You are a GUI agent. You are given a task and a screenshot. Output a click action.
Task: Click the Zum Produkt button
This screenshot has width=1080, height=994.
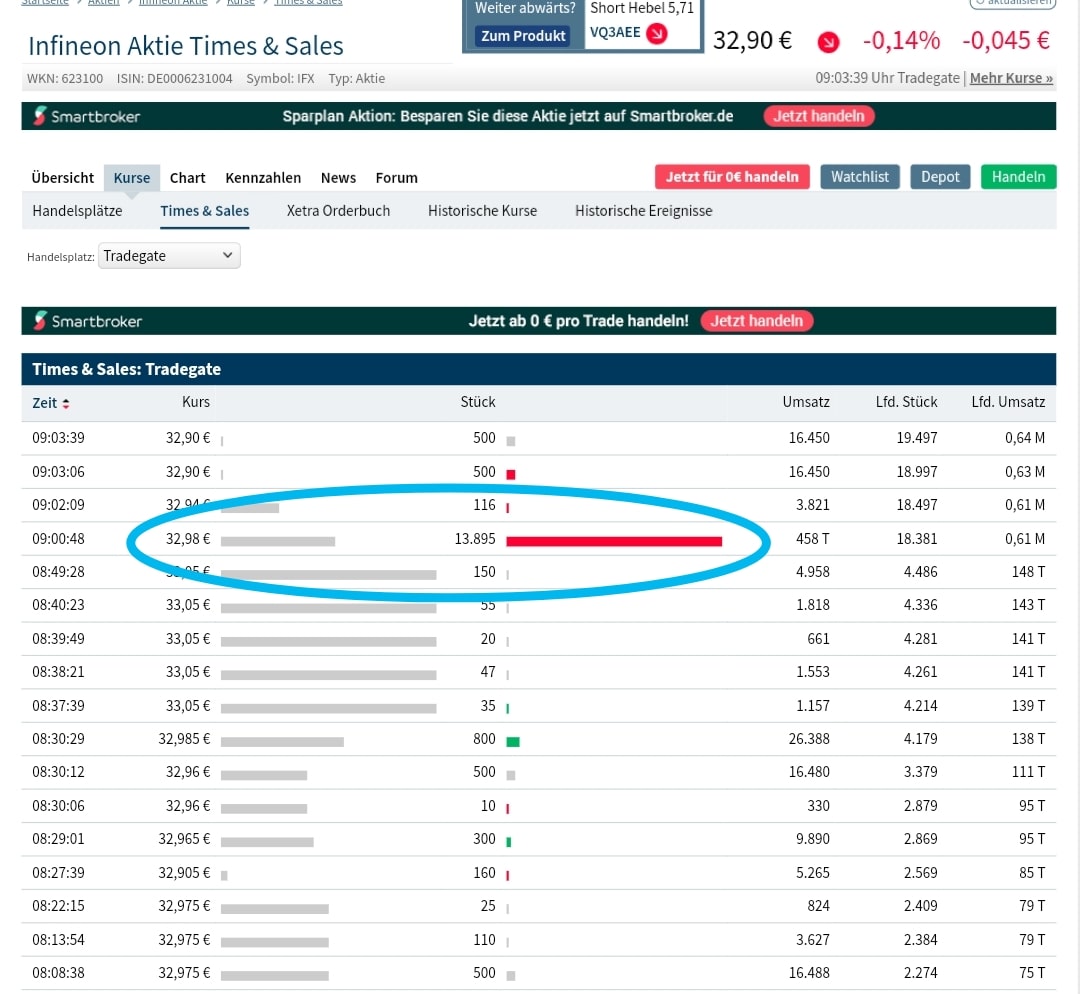(524, 36)
